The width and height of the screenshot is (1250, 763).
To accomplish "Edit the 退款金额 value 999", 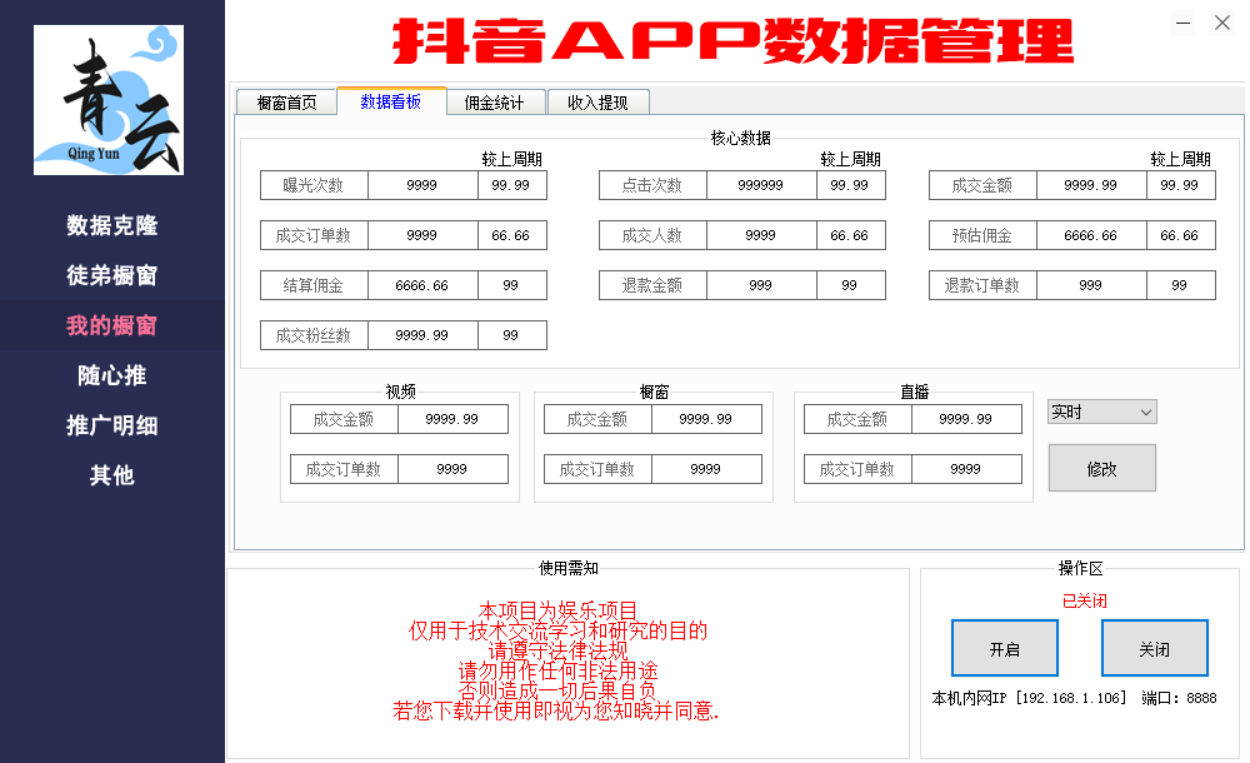I will [x=761, y=285].
